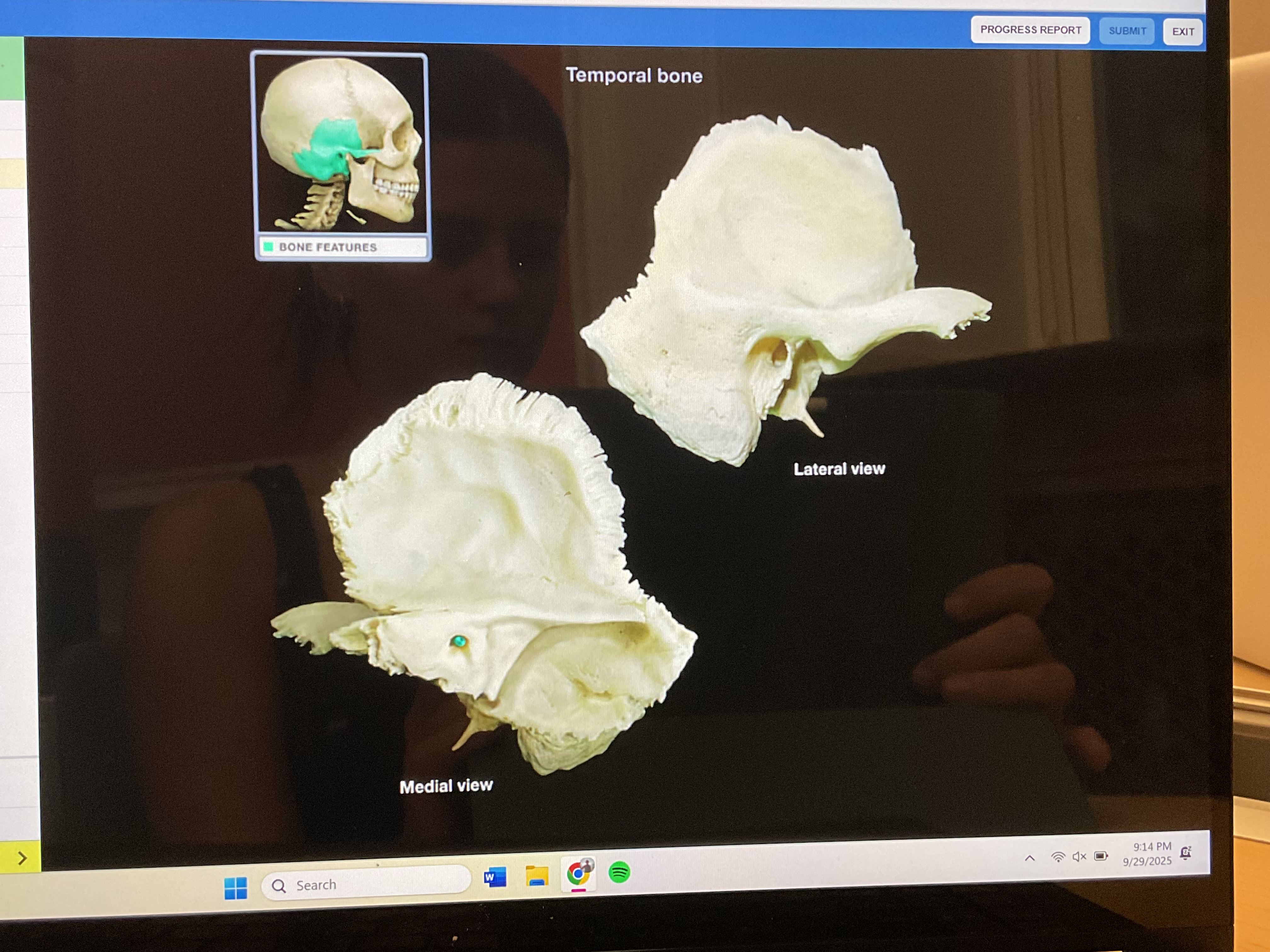The image size is (1270, 952).
Task: Switch to the Chrome browser icon
Action: tap(578, 874)
